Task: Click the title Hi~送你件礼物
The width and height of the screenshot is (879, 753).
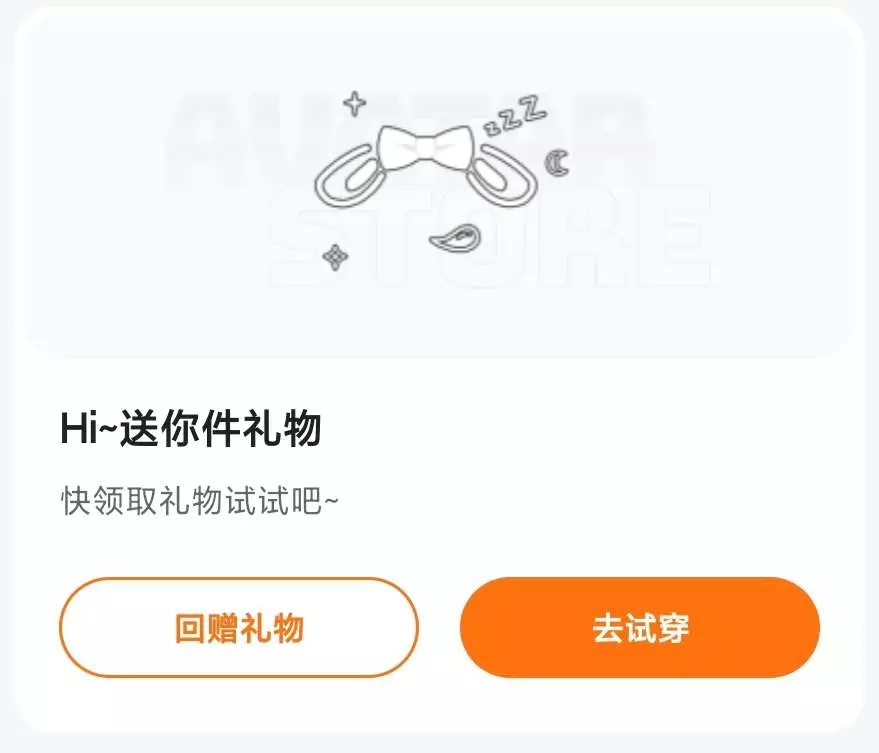Action: [191, 428]
